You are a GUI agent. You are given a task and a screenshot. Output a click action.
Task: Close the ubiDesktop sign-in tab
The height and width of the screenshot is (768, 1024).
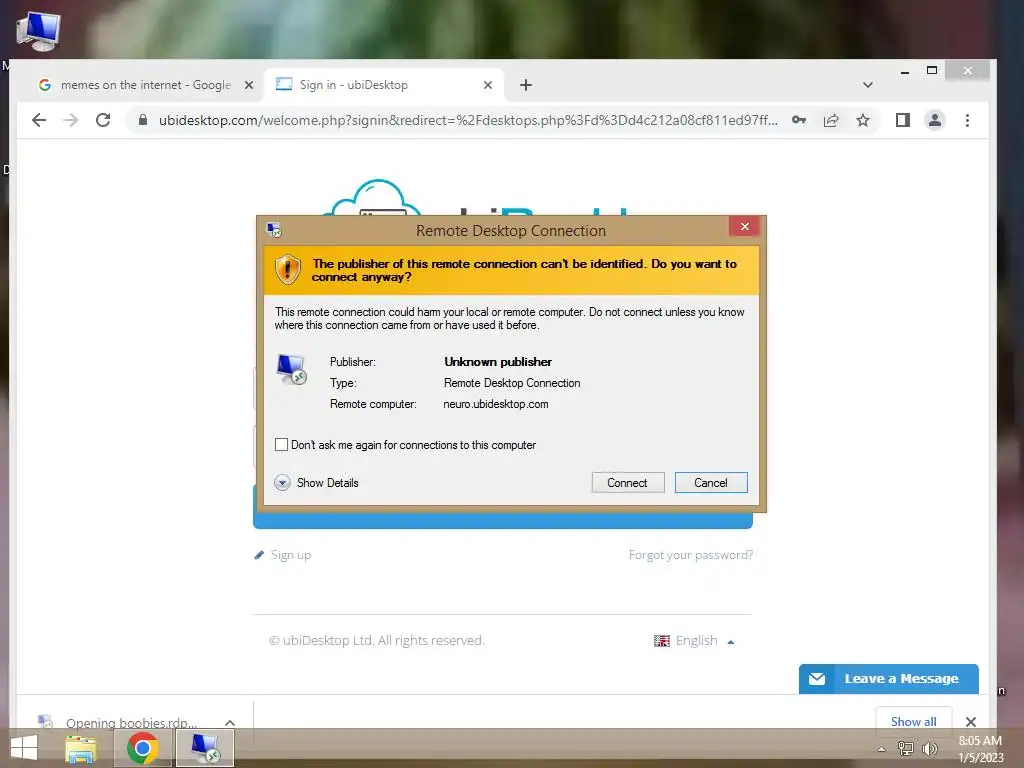(x=488, y=85)
